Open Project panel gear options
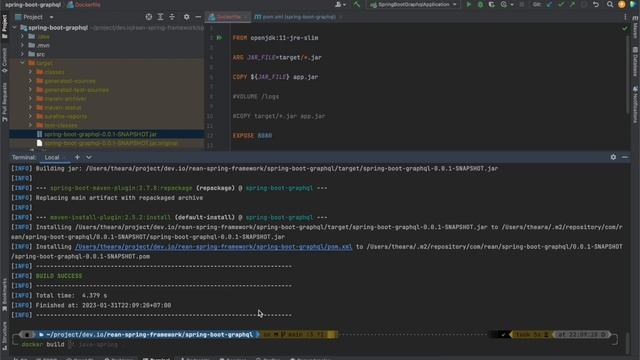The image size is (640, 360). point(187,17)
